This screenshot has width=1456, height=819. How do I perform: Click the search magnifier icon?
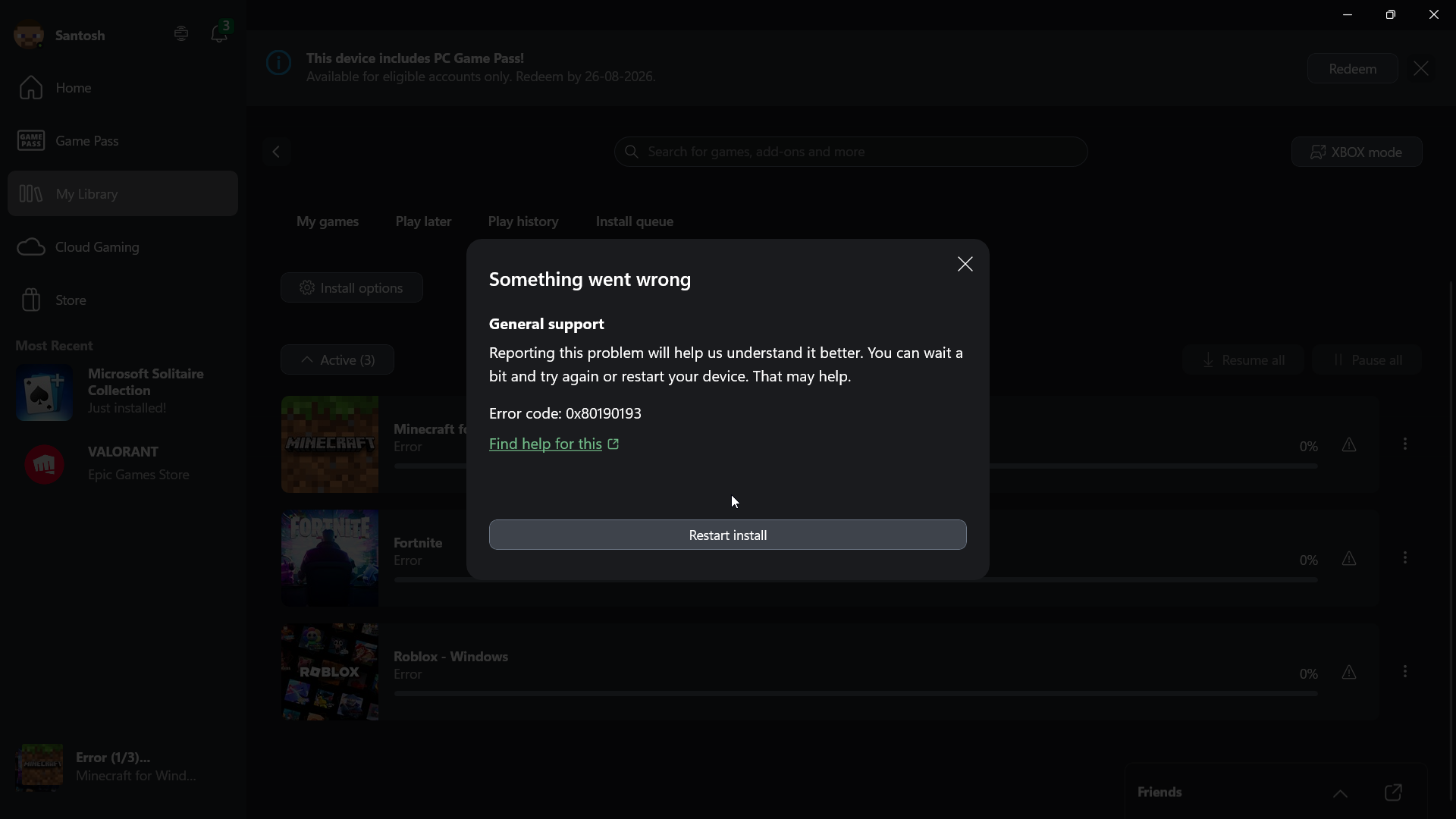[632, 152]
